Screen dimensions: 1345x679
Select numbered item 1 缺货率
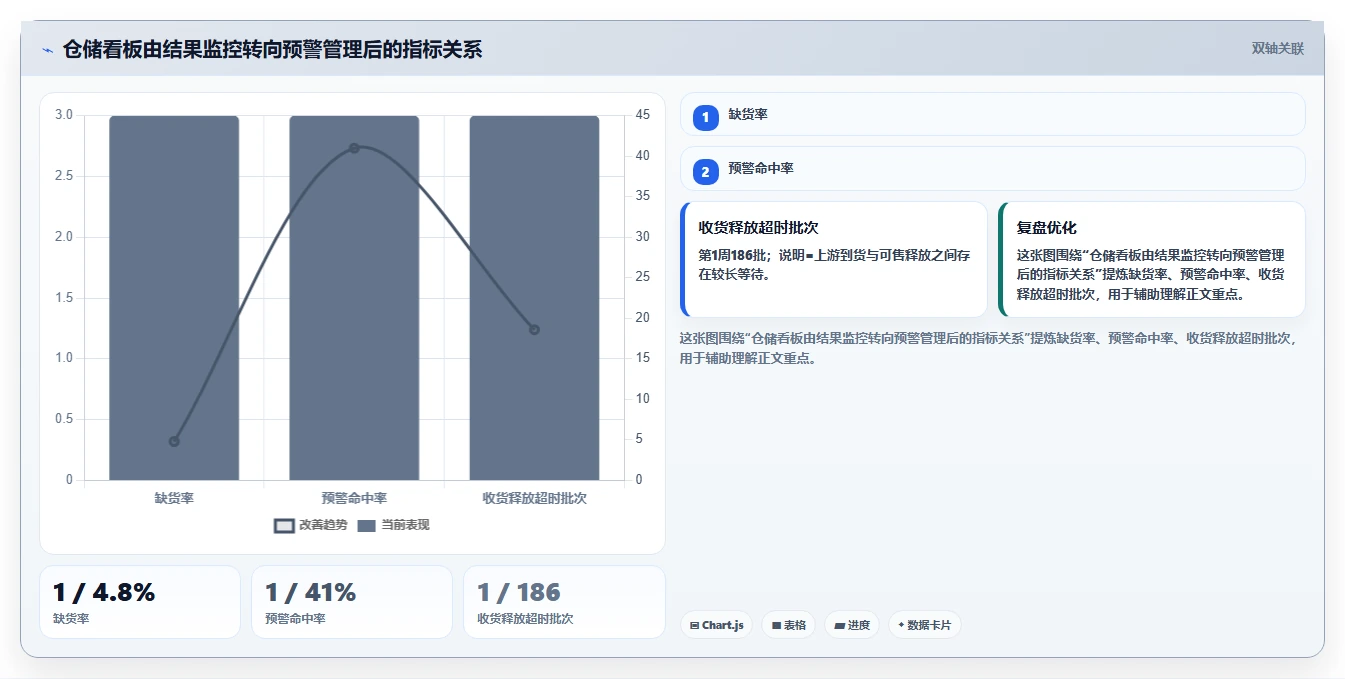point(992,115)
